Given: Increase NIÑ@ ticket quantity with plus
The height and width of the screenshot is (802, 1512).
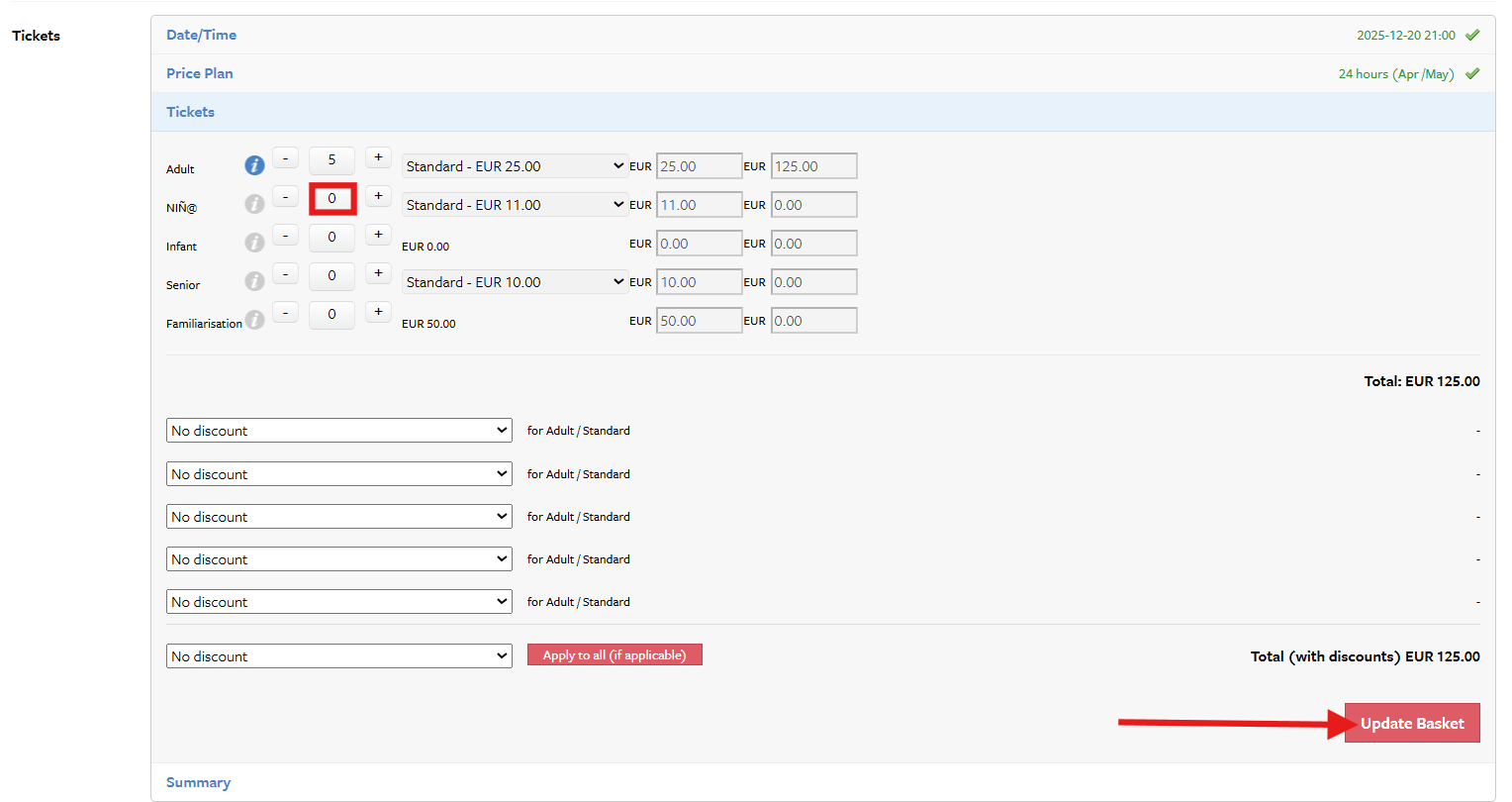Looking at the screenshot, I should pos(378,196).
